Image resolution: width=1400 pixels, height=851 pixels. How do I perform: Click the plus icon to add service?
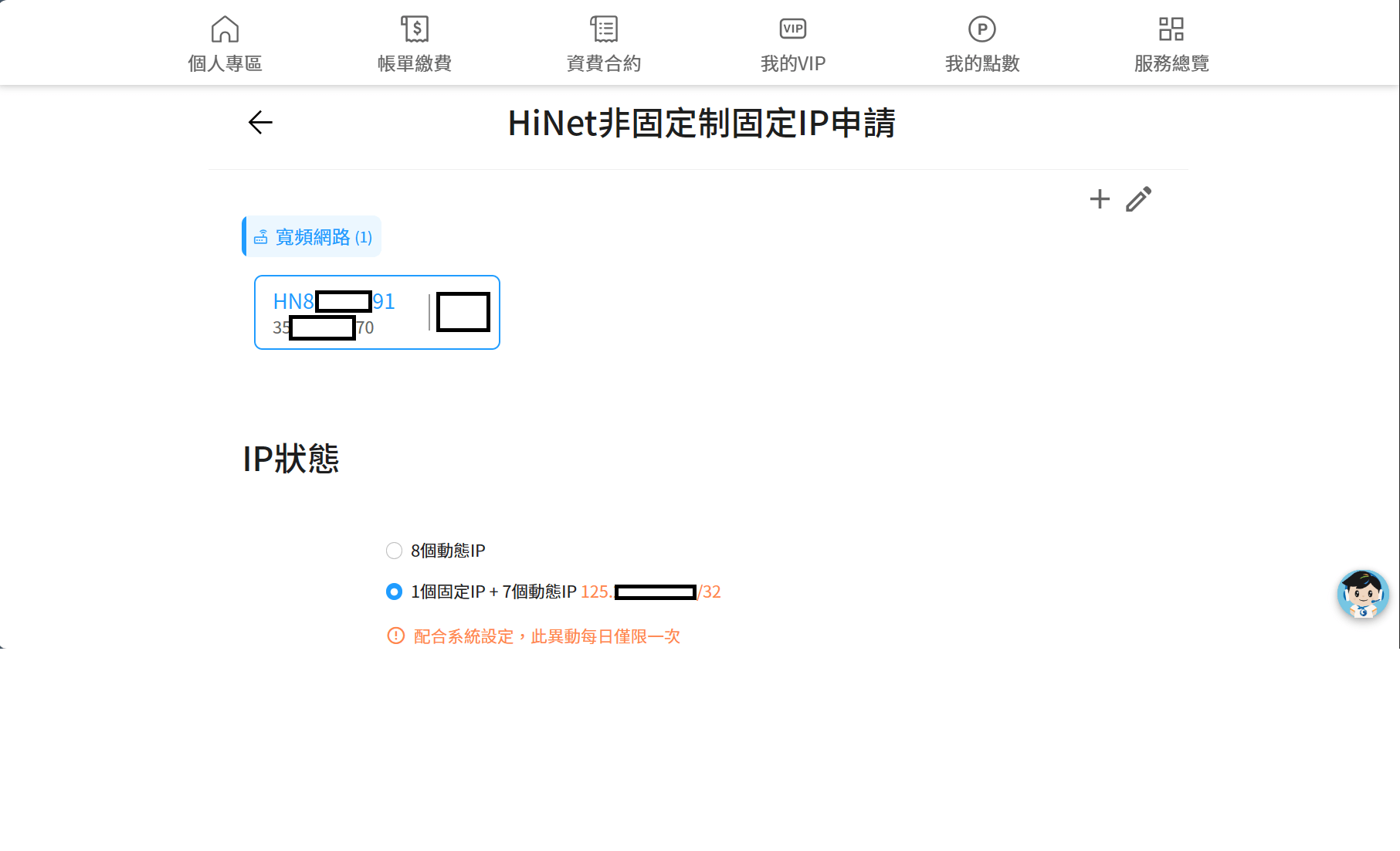tap(1099, 199)
